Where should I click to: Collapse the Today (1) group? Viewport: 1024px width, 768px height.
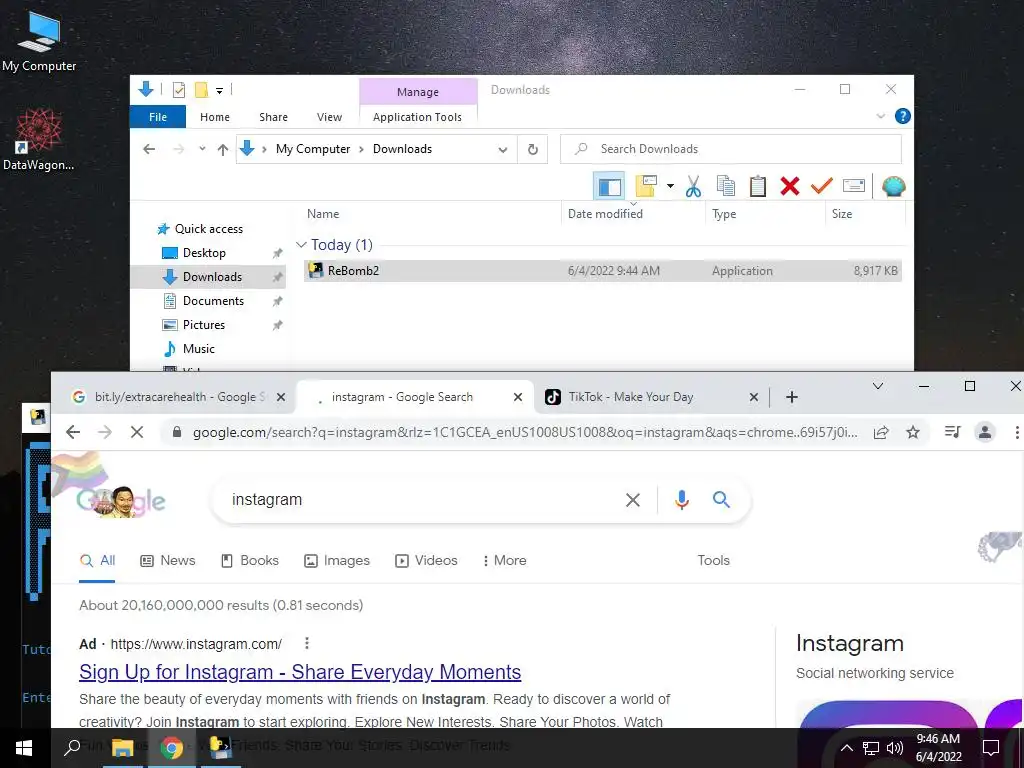pyautogui.click(x=301, y=245)
